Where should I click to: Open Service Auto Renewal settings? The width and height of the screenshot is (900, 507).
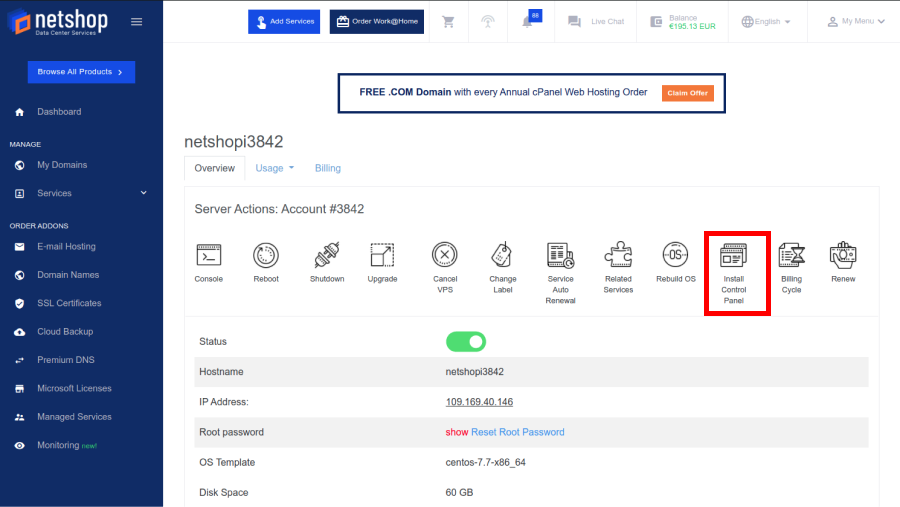coord(560,273)
